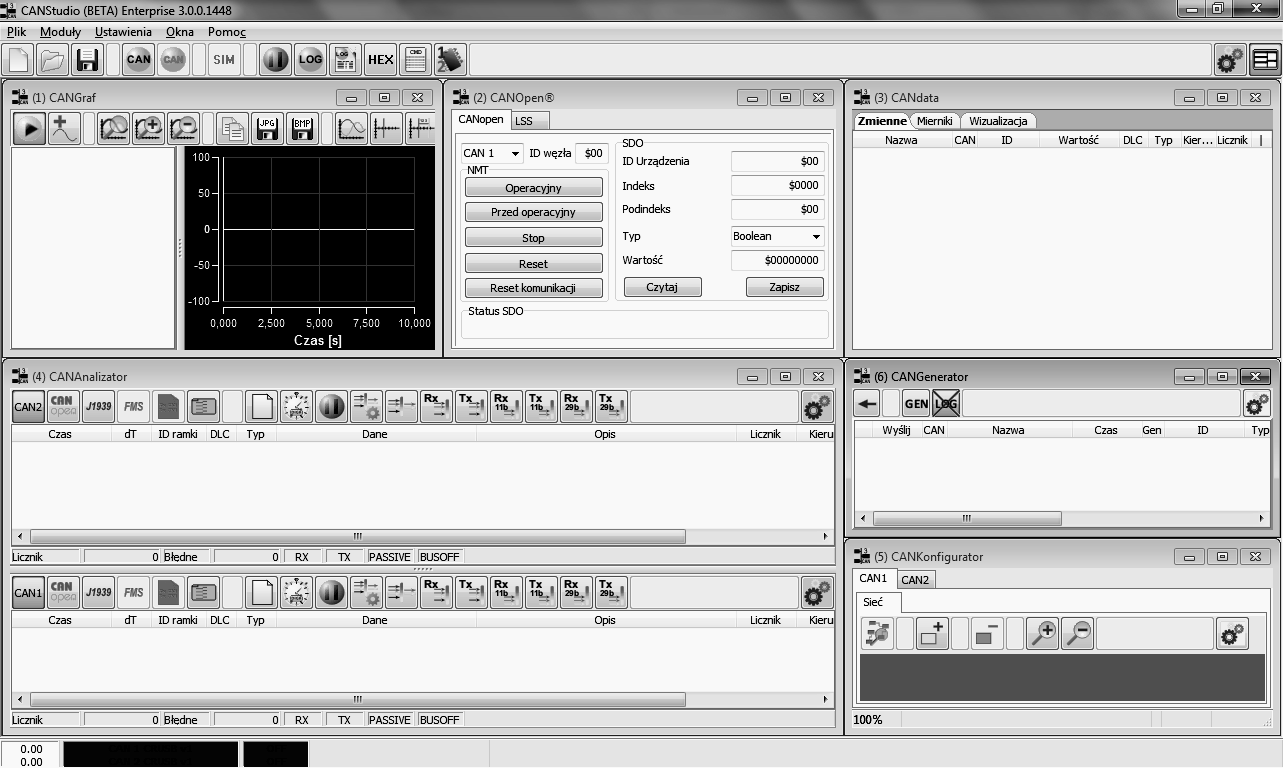Click the Zapisz SDO button
This screenshot has width=1283, height=768.
tap(785, 287)
